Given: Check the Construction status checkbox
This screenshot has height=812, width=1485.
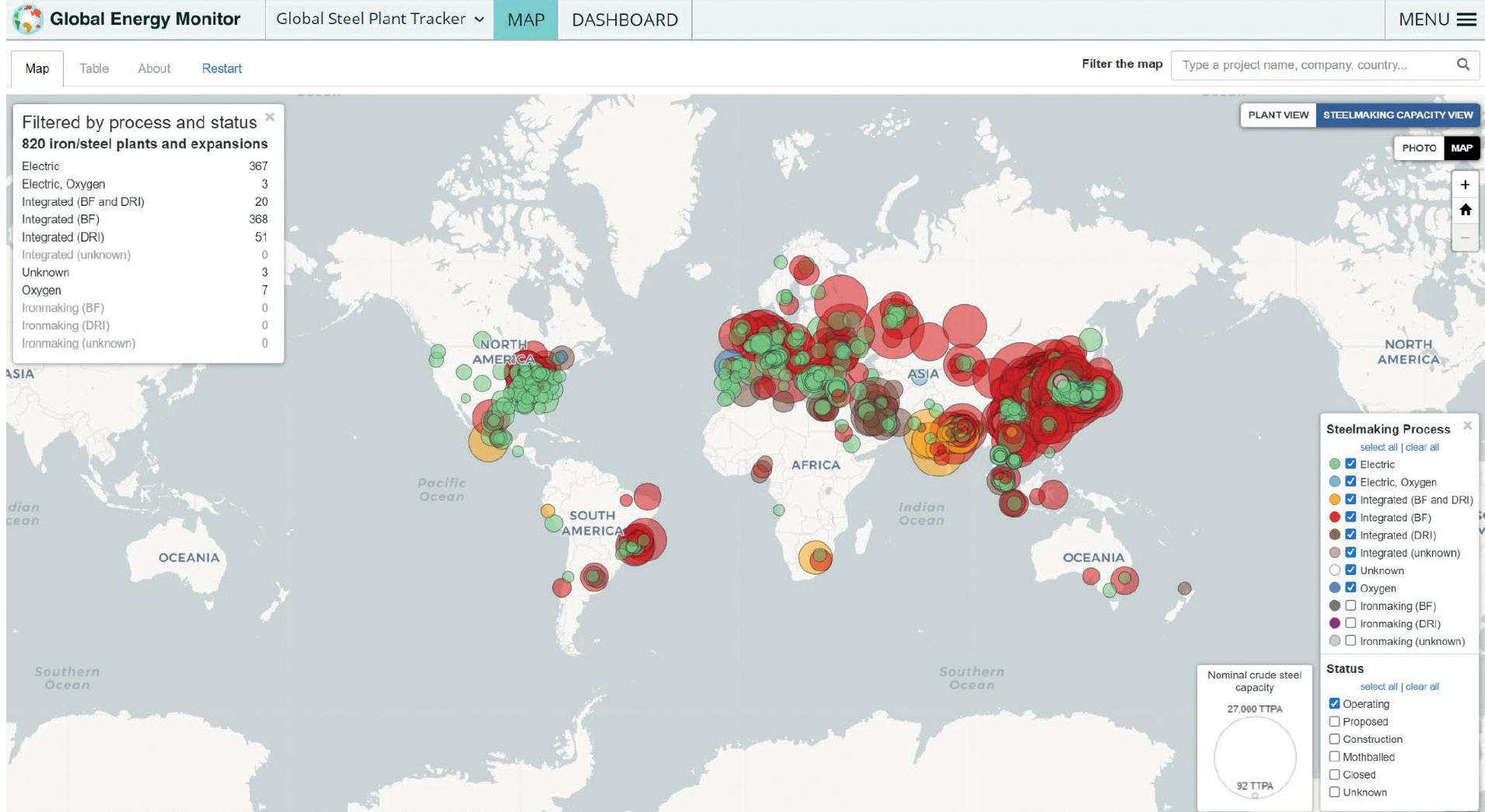Looking at the screenshot, I should click(1334, 739).
